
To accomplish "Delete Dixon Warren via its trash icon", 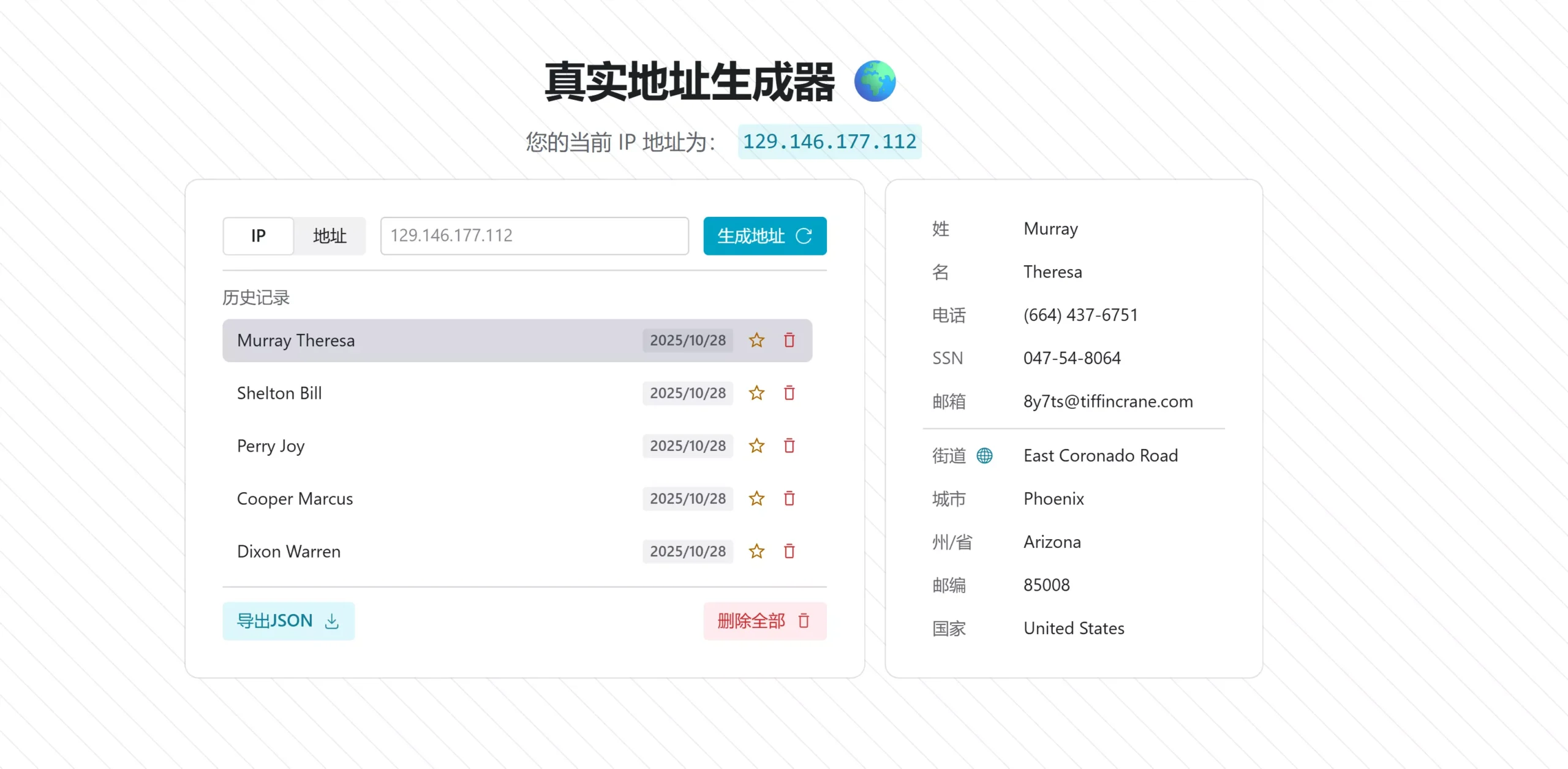I will [x=789, y=551].
